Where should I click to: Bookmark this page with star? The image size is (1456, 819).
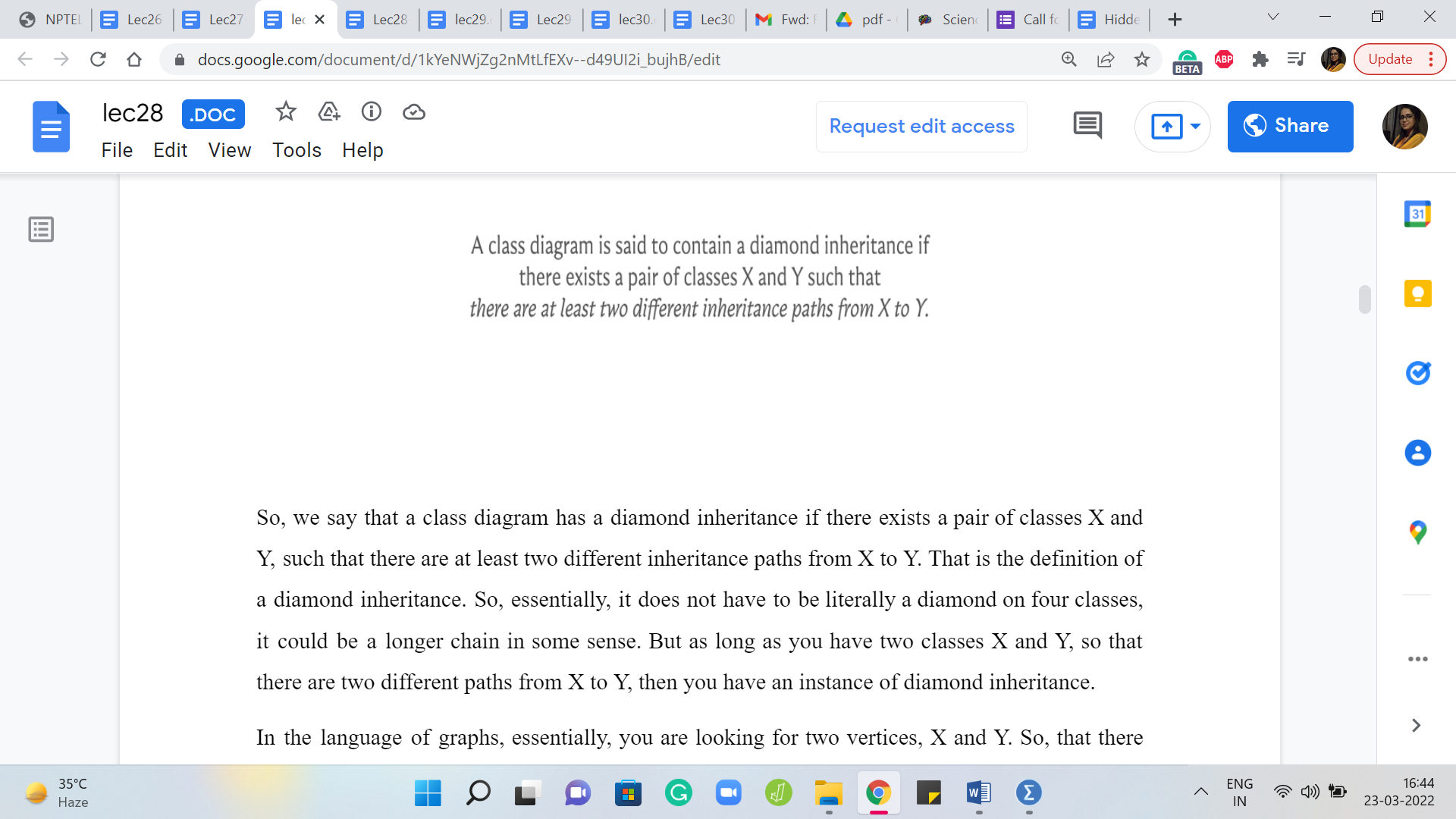click(x=1141, y=59)
